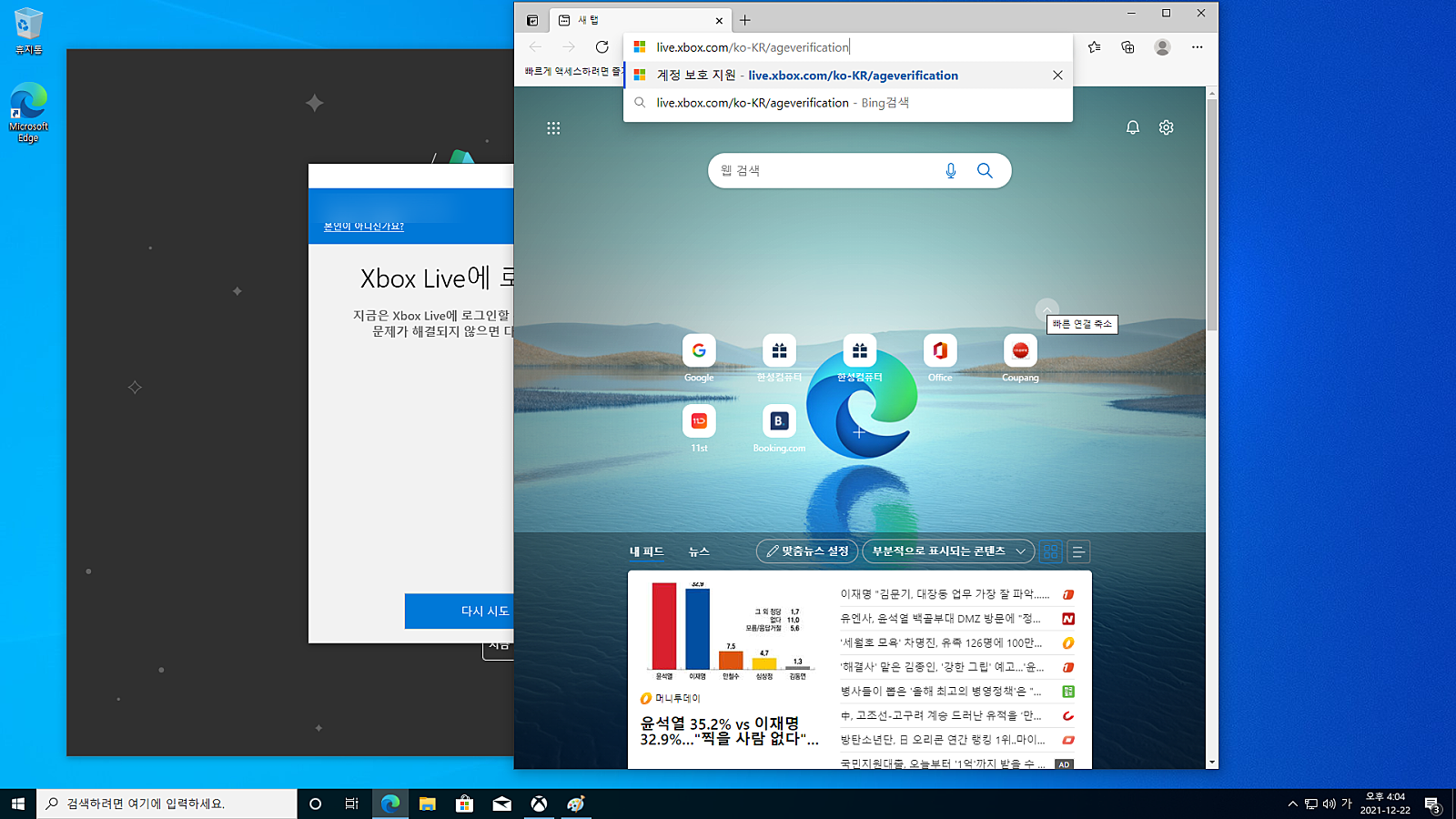The image size is (1456, 819).
Task: Click the Edge page vertical scrollbar thumb
Action: [x=1211, y=214]
